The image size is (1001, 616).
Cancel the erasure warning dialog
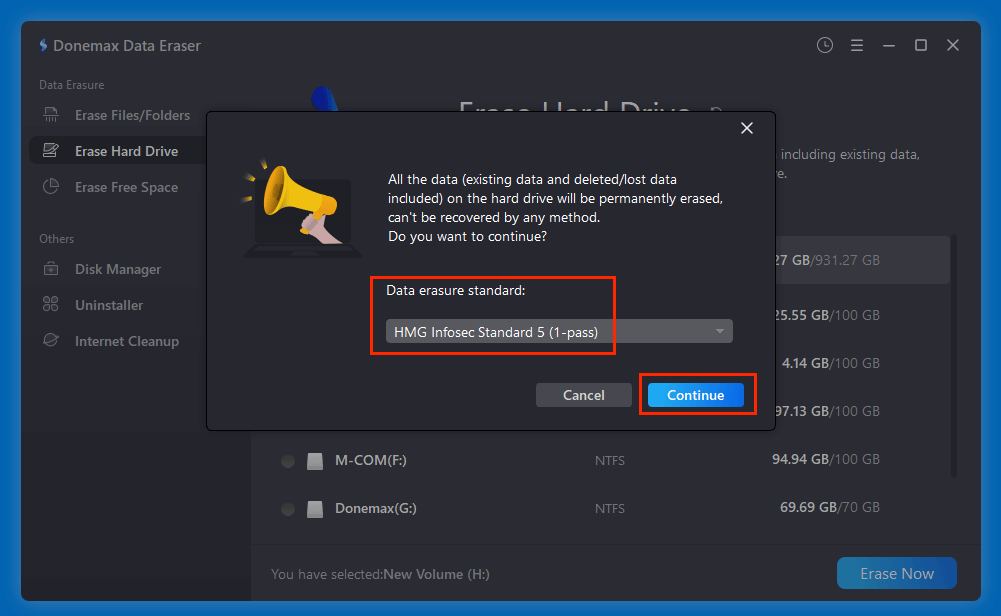point(583,395)
